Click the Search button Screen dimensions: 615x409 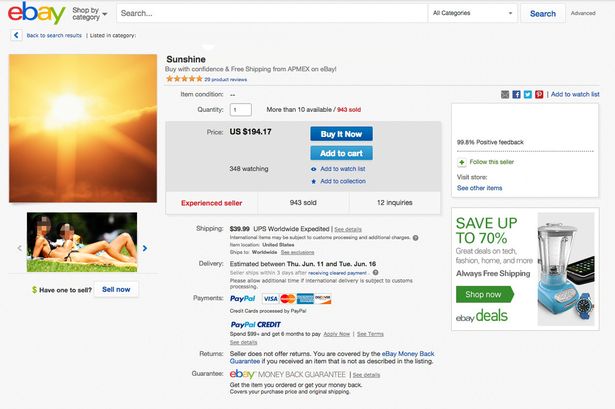tap(543, 14)
